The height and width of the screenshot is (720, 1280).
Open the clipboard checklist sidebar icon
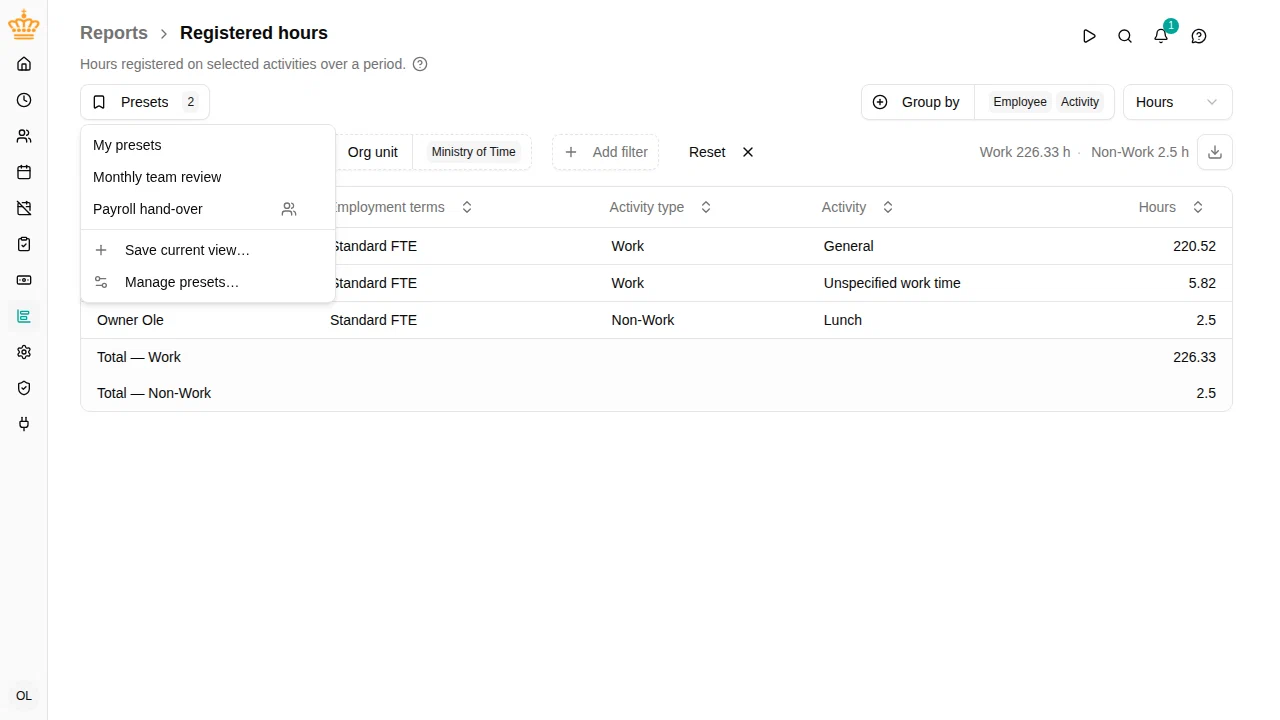[x=24, y=244]
